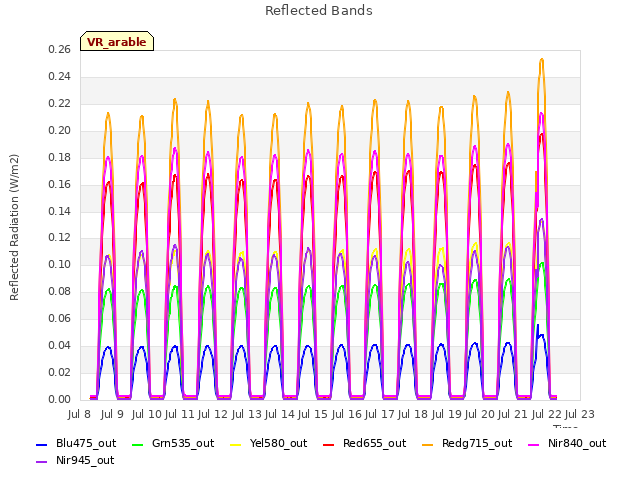This screenshot has height=480, width=640.
Task: Toggle Yel580_out legend entry
Action: coord(269,443)
